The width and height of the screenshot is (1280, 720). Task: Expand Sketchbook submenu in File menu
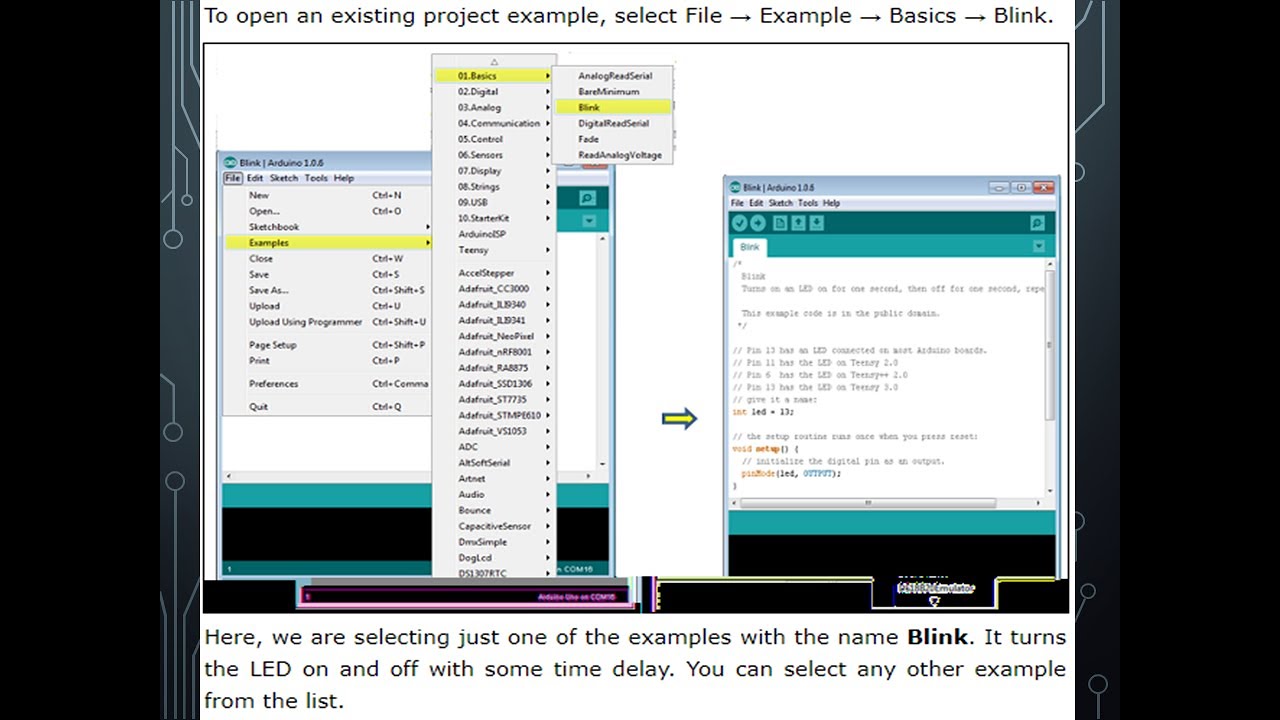pos(327,227)
